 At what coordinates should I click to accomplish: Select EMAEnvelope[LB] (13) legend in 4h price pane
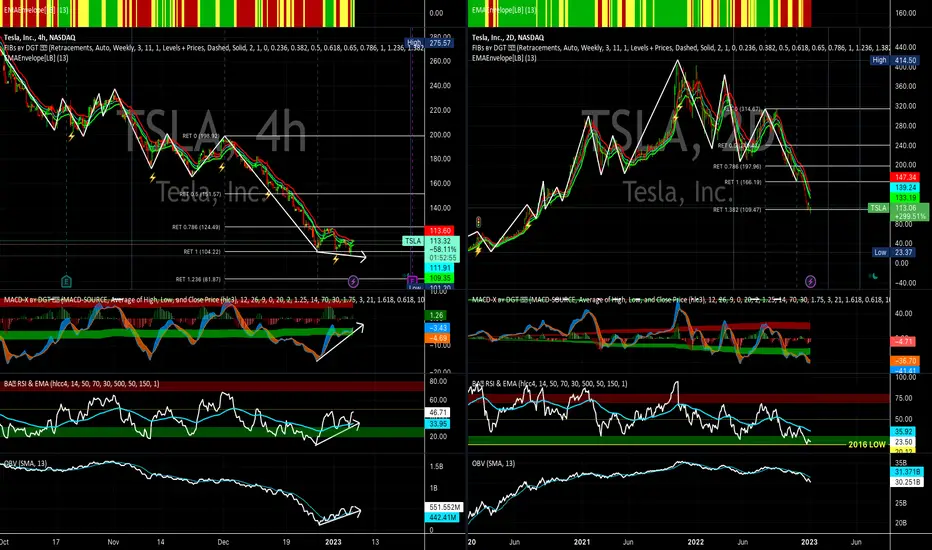[36, 58]
